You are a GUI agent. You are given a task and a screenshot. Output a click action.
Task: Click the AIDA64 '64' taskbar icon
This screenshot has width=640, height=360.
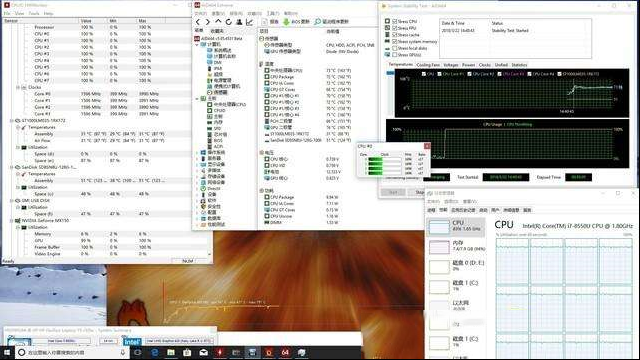pos(285,352)
